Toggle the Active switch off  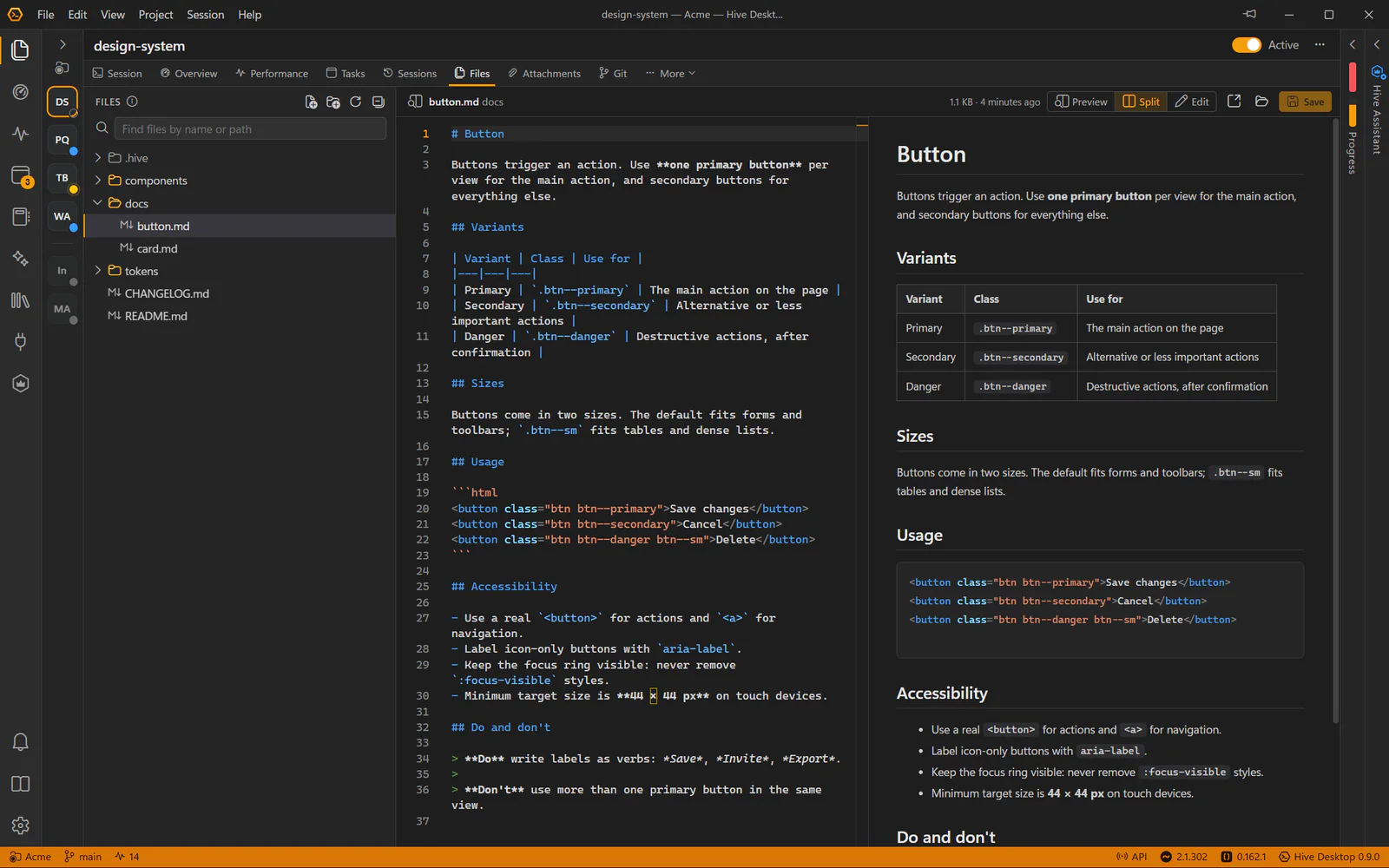1246,45
